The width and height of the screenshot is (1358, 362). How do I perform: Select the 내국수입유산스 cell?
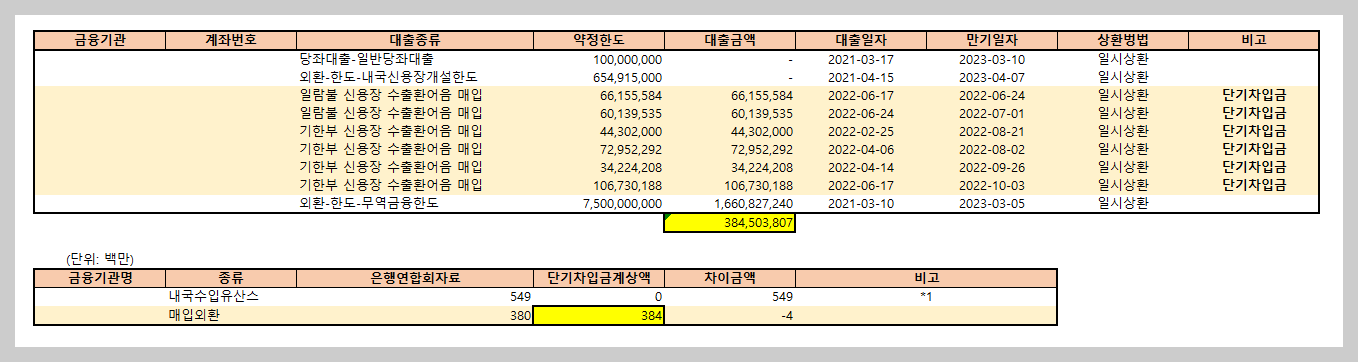pyautogui.click(x=232, y=296)
